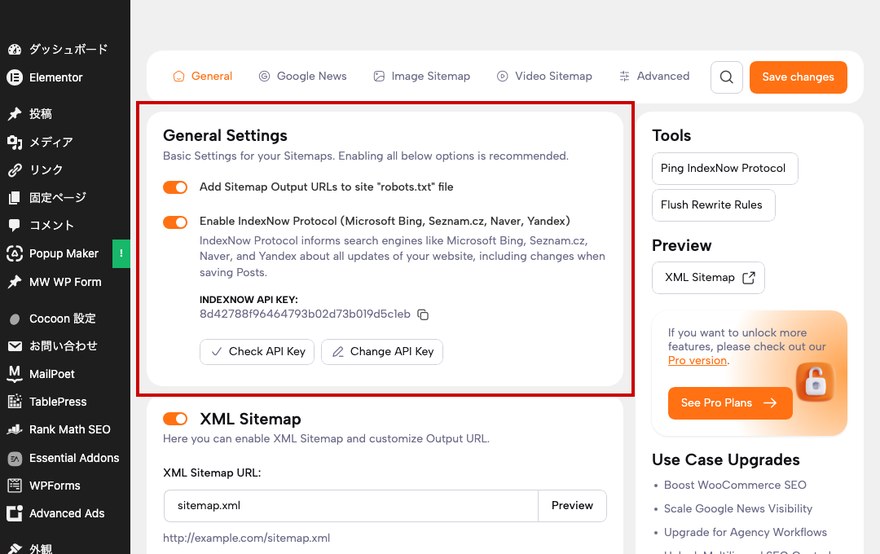This screenshot has height=554, width=880.
Task: Click See Pro Plans button
Action: [730, 403]
